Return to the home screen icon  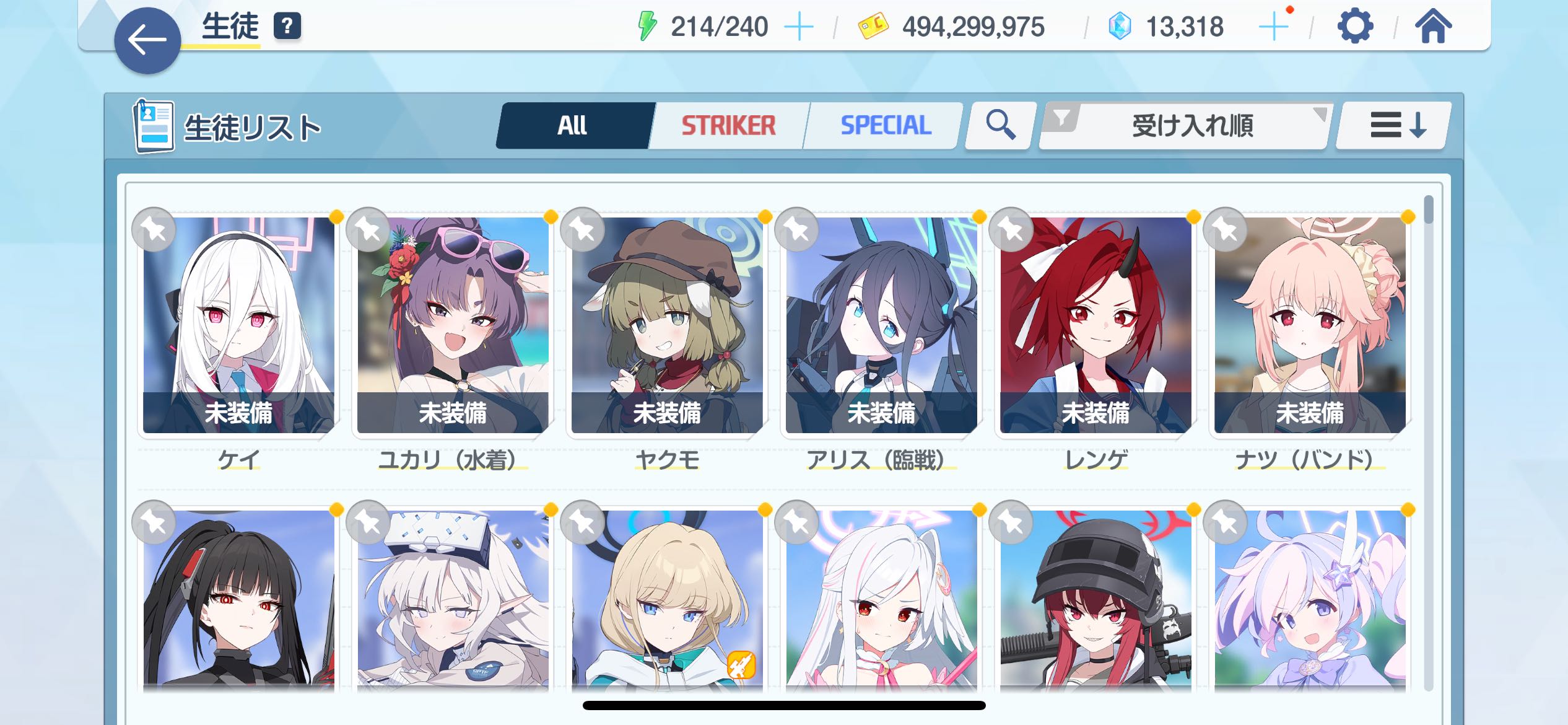(x=1433, y=27)
